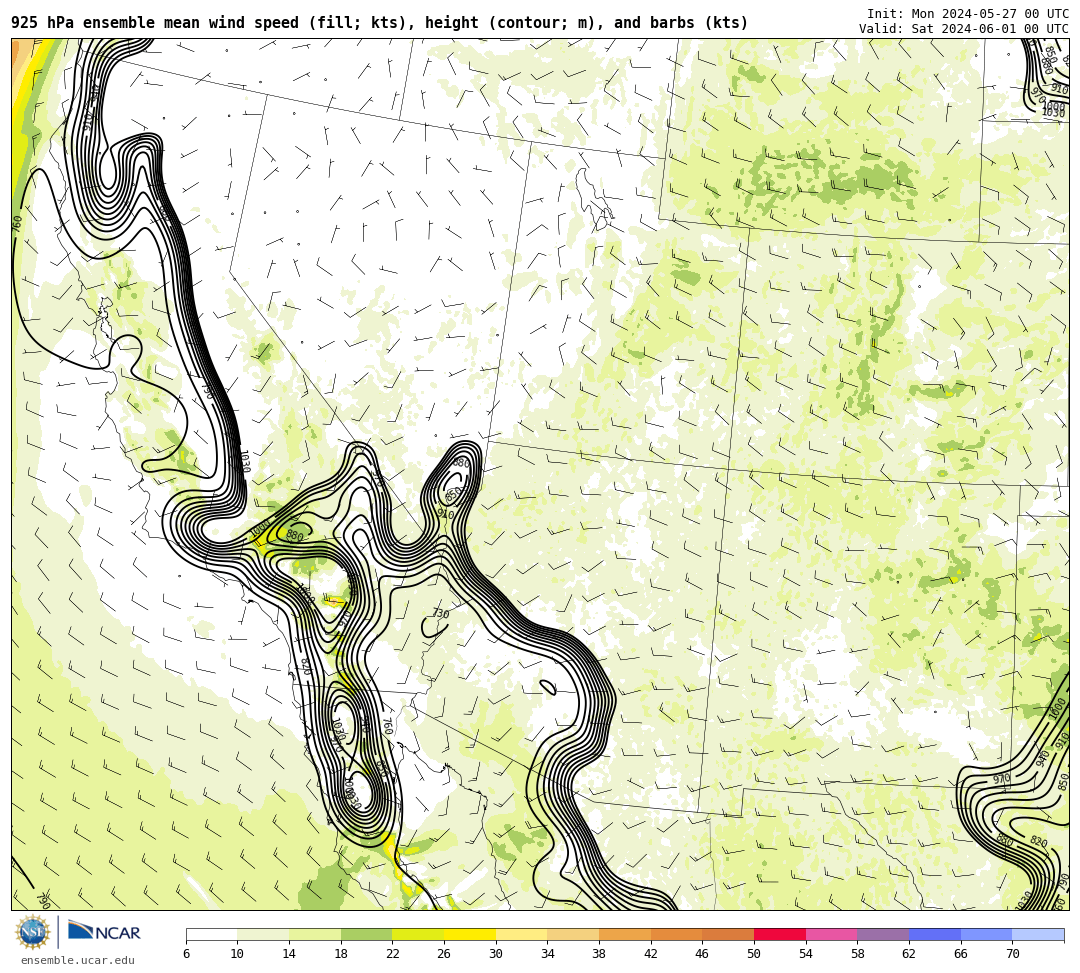
Task: Pick the pale blue above-70 kts legend color
Action: coord(1038,935)
